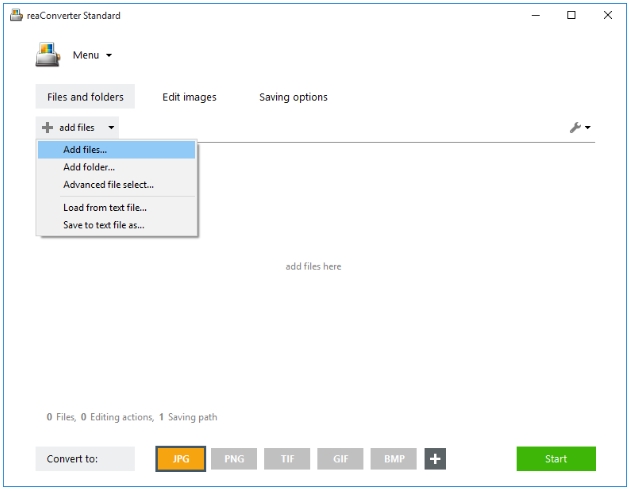Click the reaConverter title bar app icon
The width and height of the screenshot is (630, 491).
(x=16, y=15)
